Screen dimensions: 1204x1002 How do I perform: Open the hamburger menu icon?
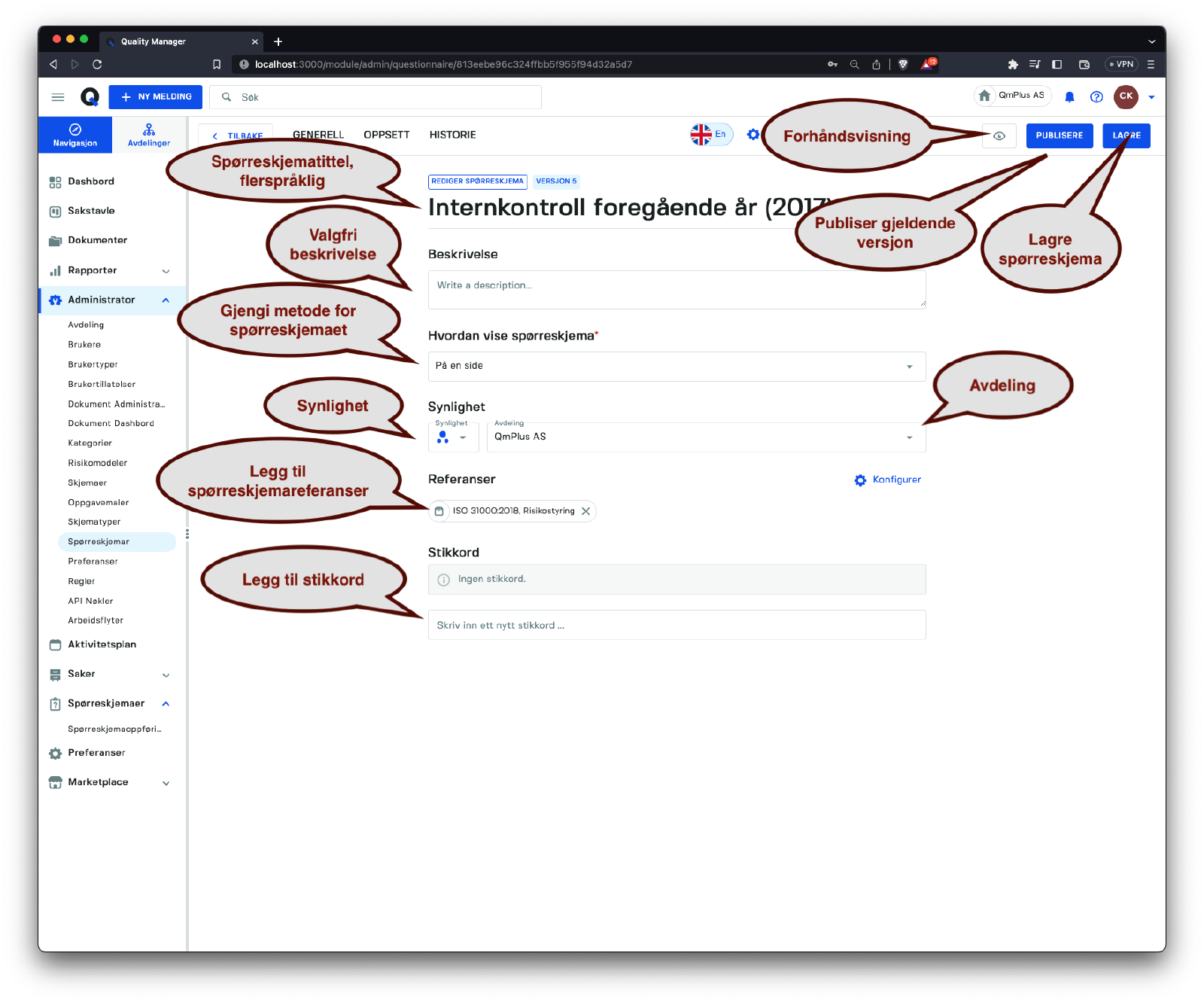tap(58, 97)
